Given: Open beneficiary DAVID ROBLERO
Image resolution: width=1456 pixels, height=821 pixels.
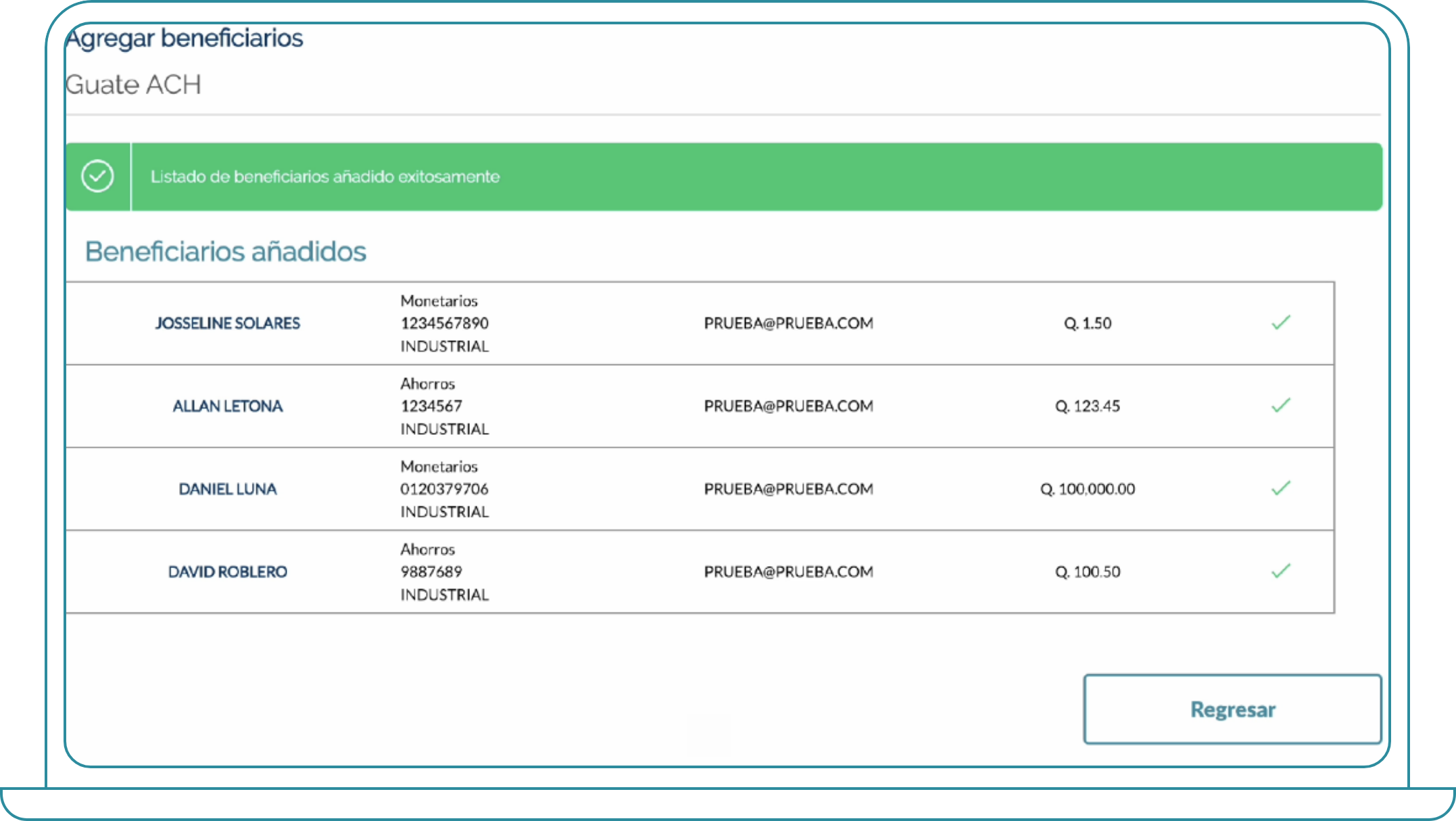Looking at the screenshot, I should coord(228,572).
